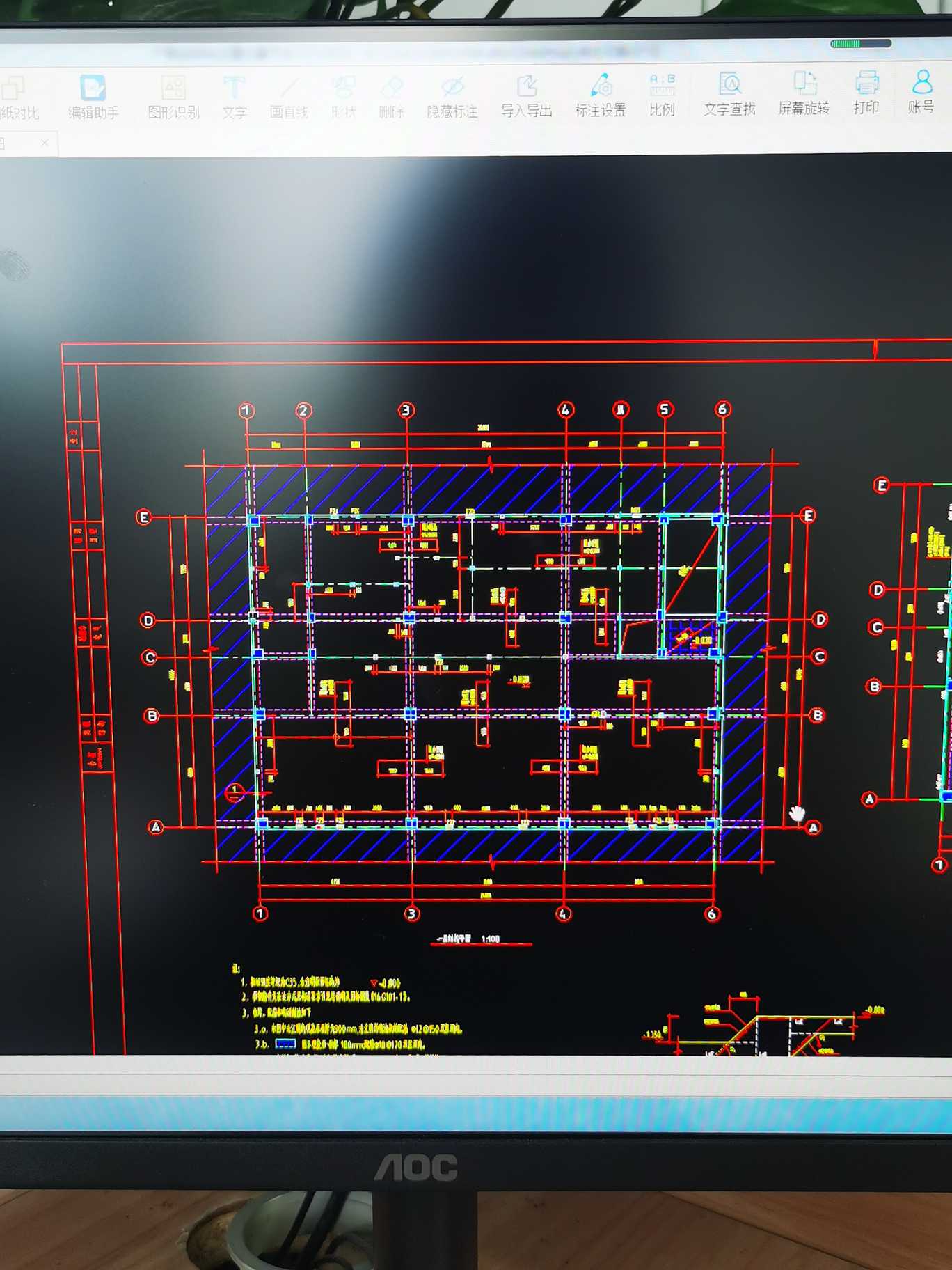952x1270 pixels.
Task: Open 标注设置 annotation settings
Action: pos(601,95)
